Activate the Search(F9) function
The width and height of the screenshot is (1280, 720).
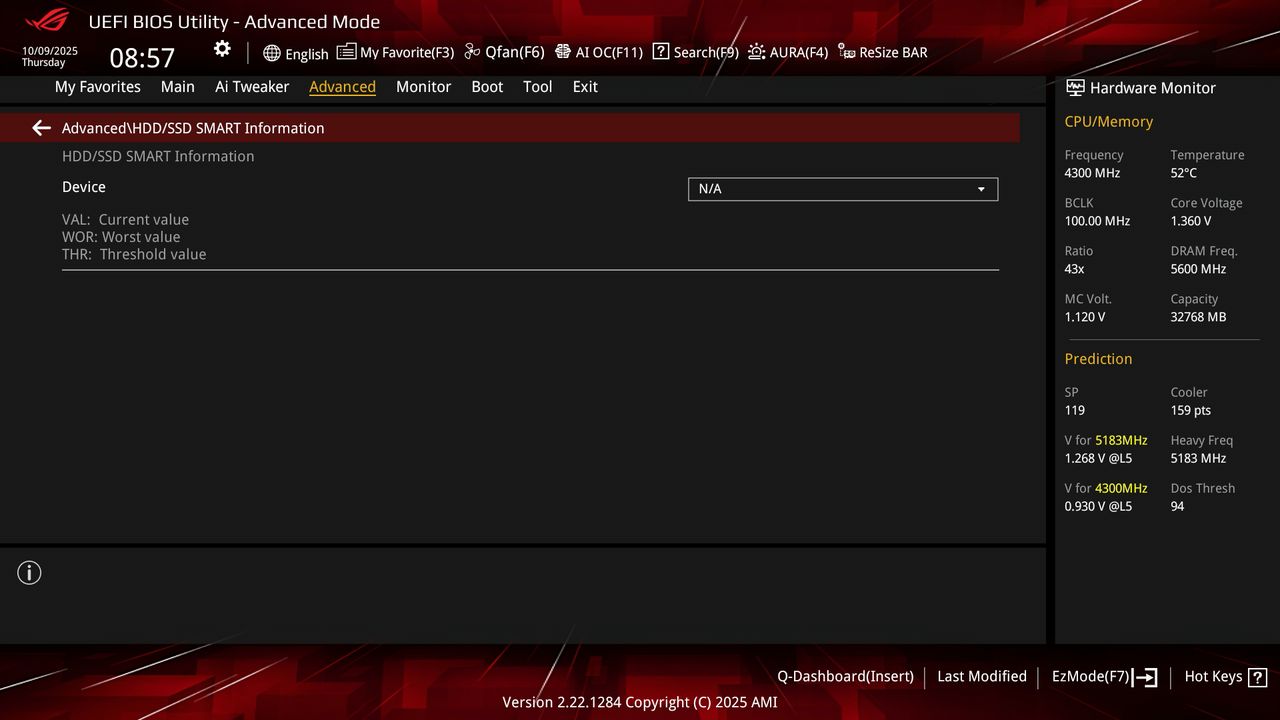pyautogui.click(x=660, y=52)
